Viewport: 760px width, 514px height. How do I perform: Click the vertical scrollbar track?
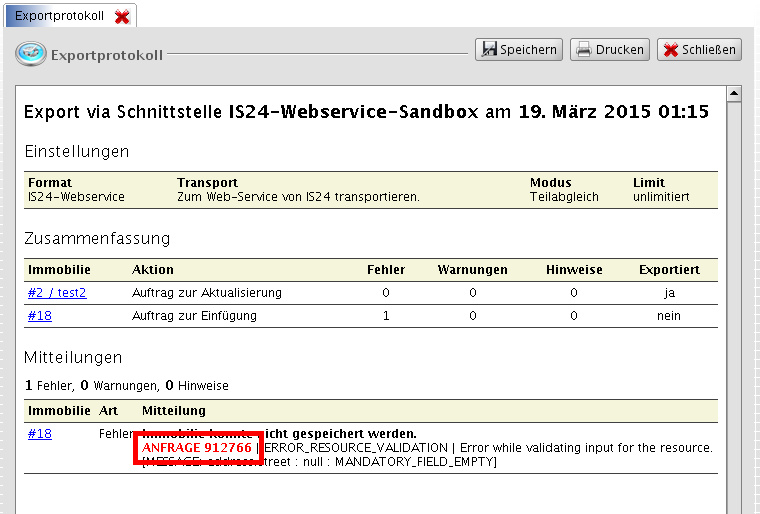pos(733,300)
